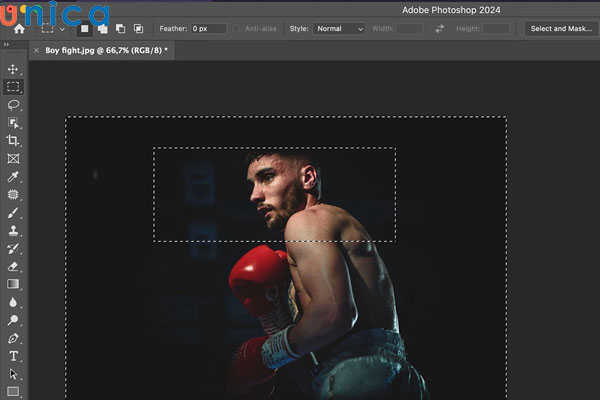Click the Select and Mask button
The width and height of the screenshot is (600, 400).
(x=561, y=29)
